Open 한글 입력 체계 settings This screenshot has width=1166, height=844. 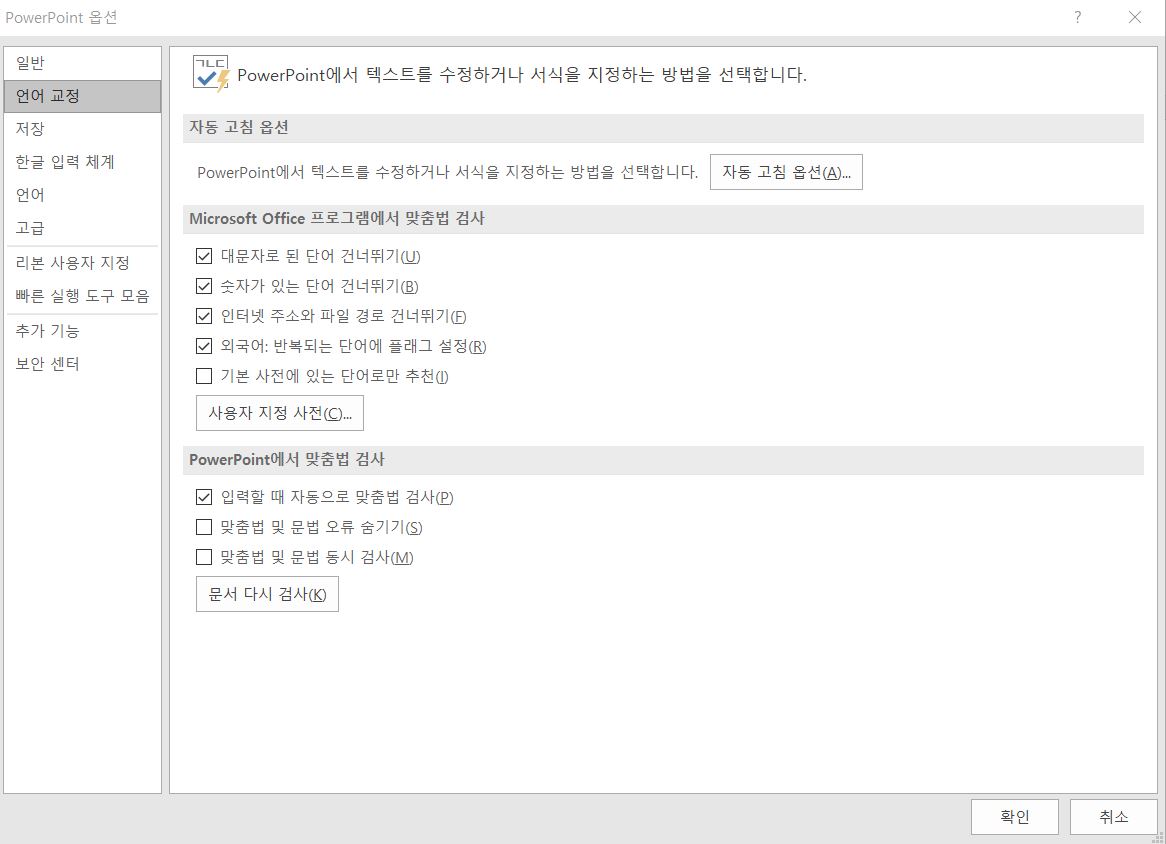(x=83, y=162)
